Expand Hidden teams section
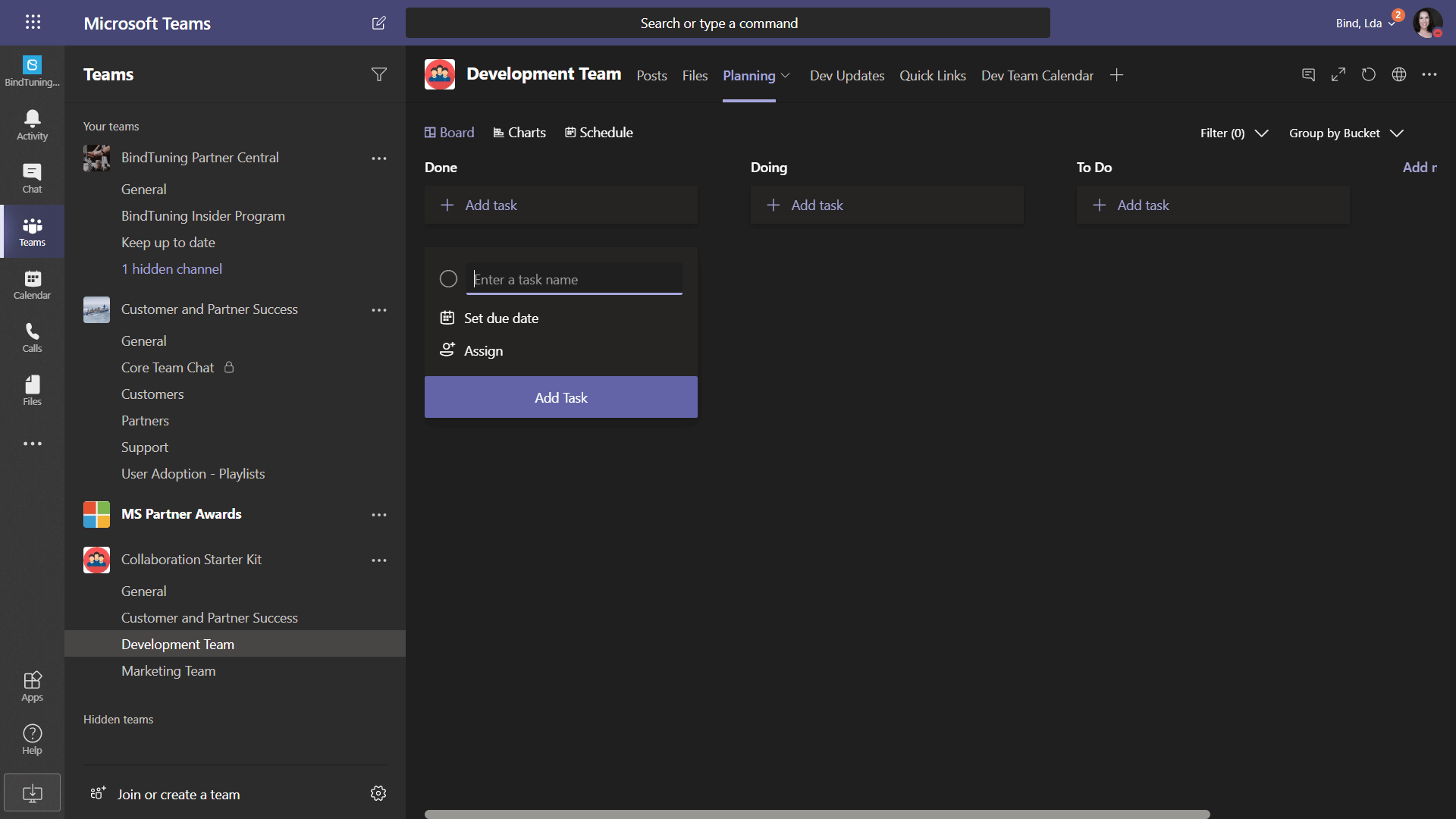 [x=118, y=720]
